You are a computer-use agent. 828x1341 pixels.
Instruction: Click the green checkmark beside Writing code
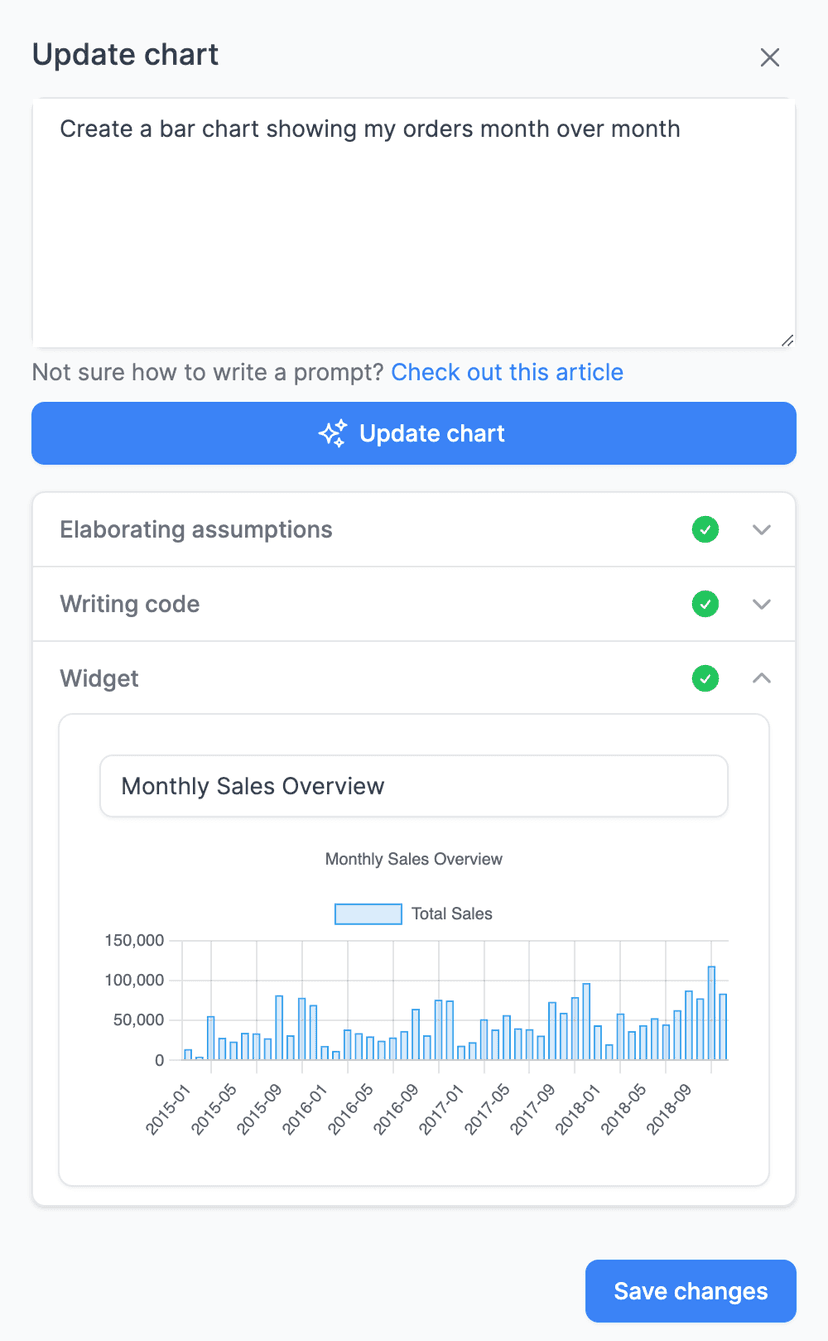[705, 604]
